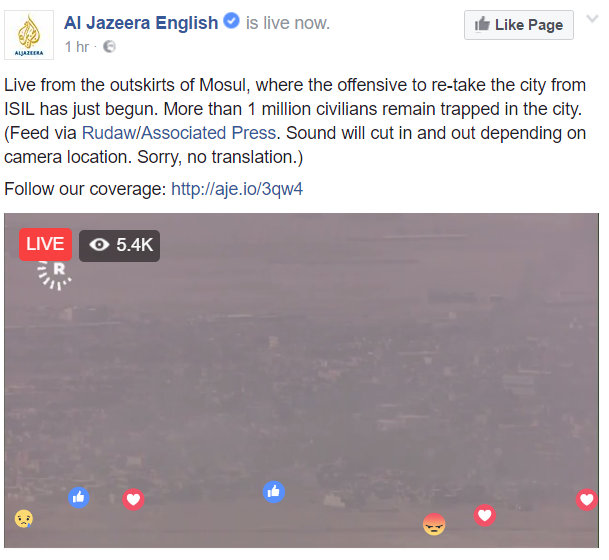Screen dimensions: 609x560
Task: Open the post options dropdown chevron
Action: coord(592,19)
